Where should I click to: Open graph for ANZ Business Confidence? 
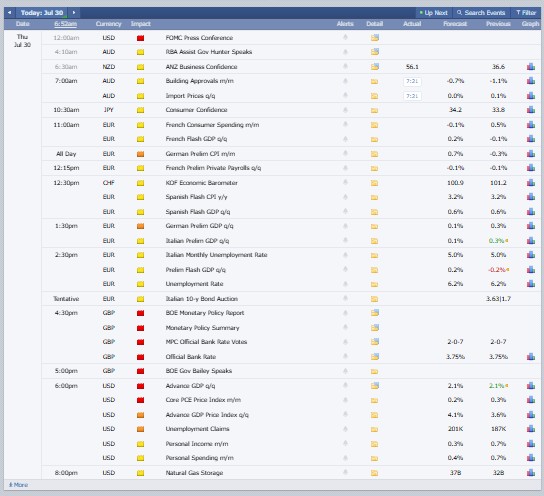(530, 67)
